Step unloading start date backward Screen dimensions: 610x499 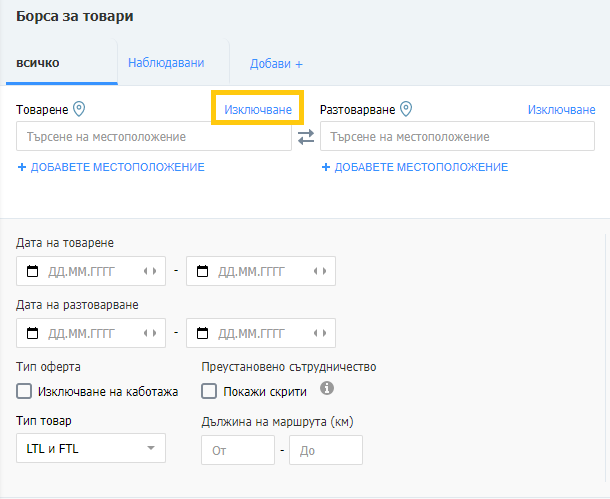[145, 333]
